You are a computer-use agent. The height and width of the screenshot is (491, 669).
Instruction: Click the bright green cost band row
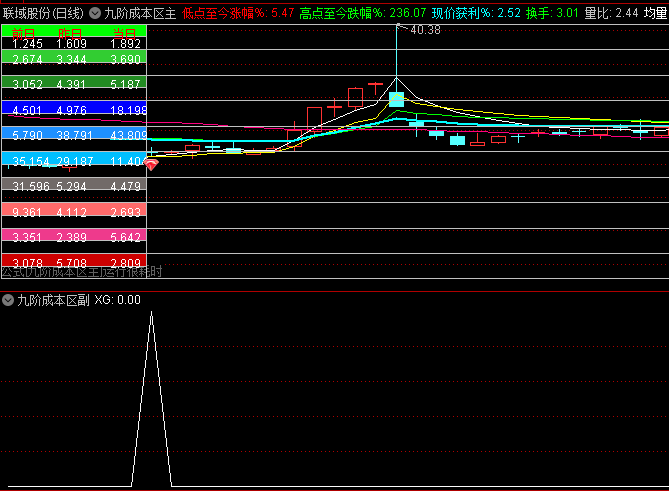73,61
